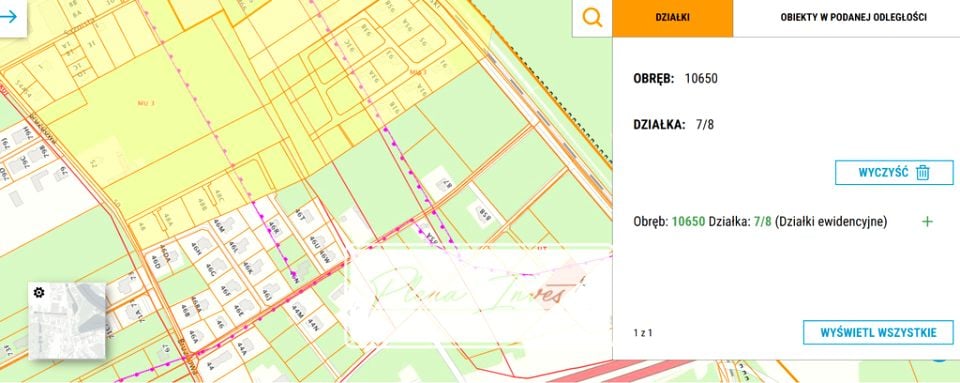Click map zone label MU 3
Image resolution: width=960 pixels, height=383 pixels.
tap(146, 103)
